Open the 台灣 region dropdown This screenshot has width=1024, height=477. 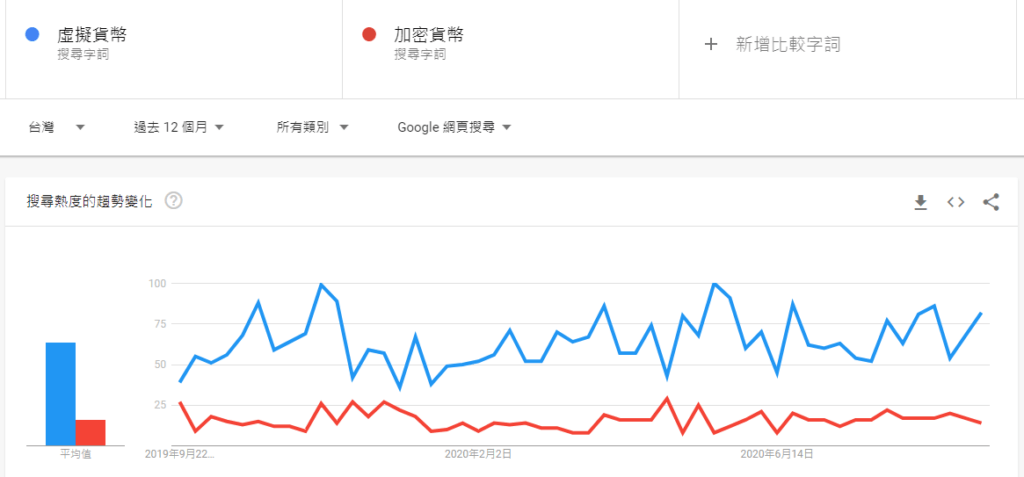55,127
